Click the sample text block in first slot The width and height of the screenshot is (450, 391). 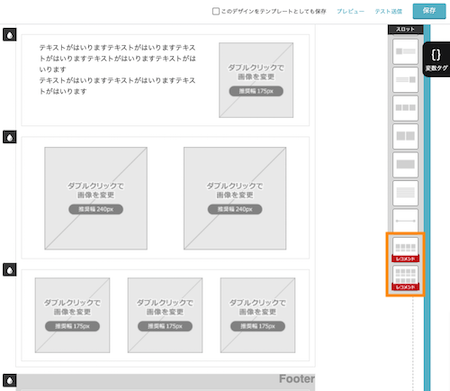[x=117, y=69]
